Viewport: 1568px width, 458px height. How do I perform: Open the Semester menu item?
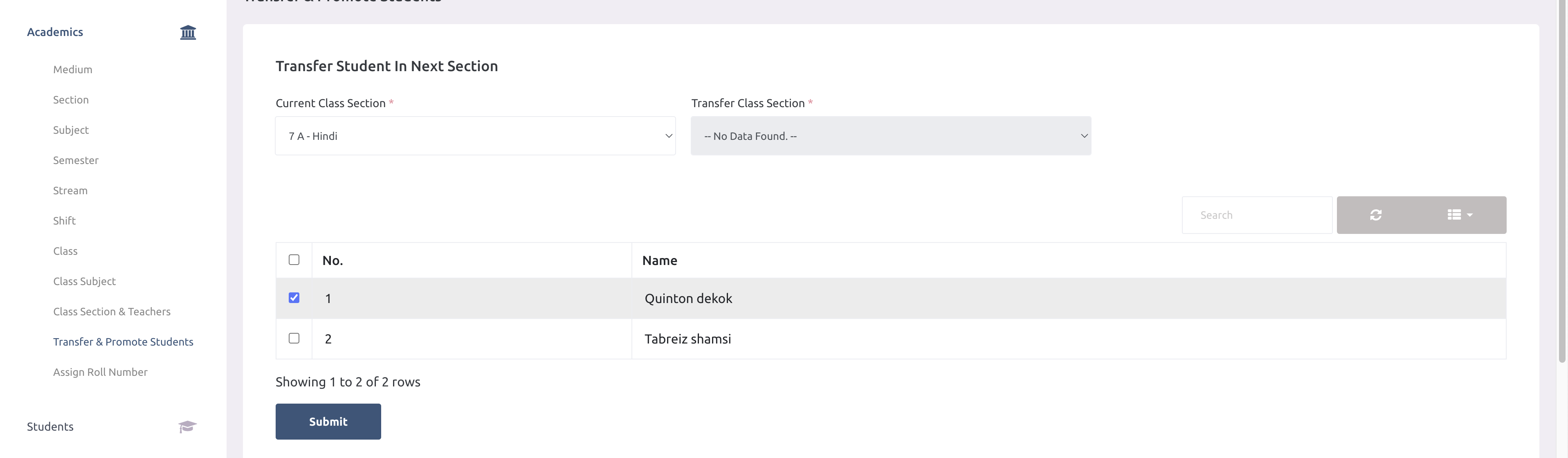click(x=76, y=160)
